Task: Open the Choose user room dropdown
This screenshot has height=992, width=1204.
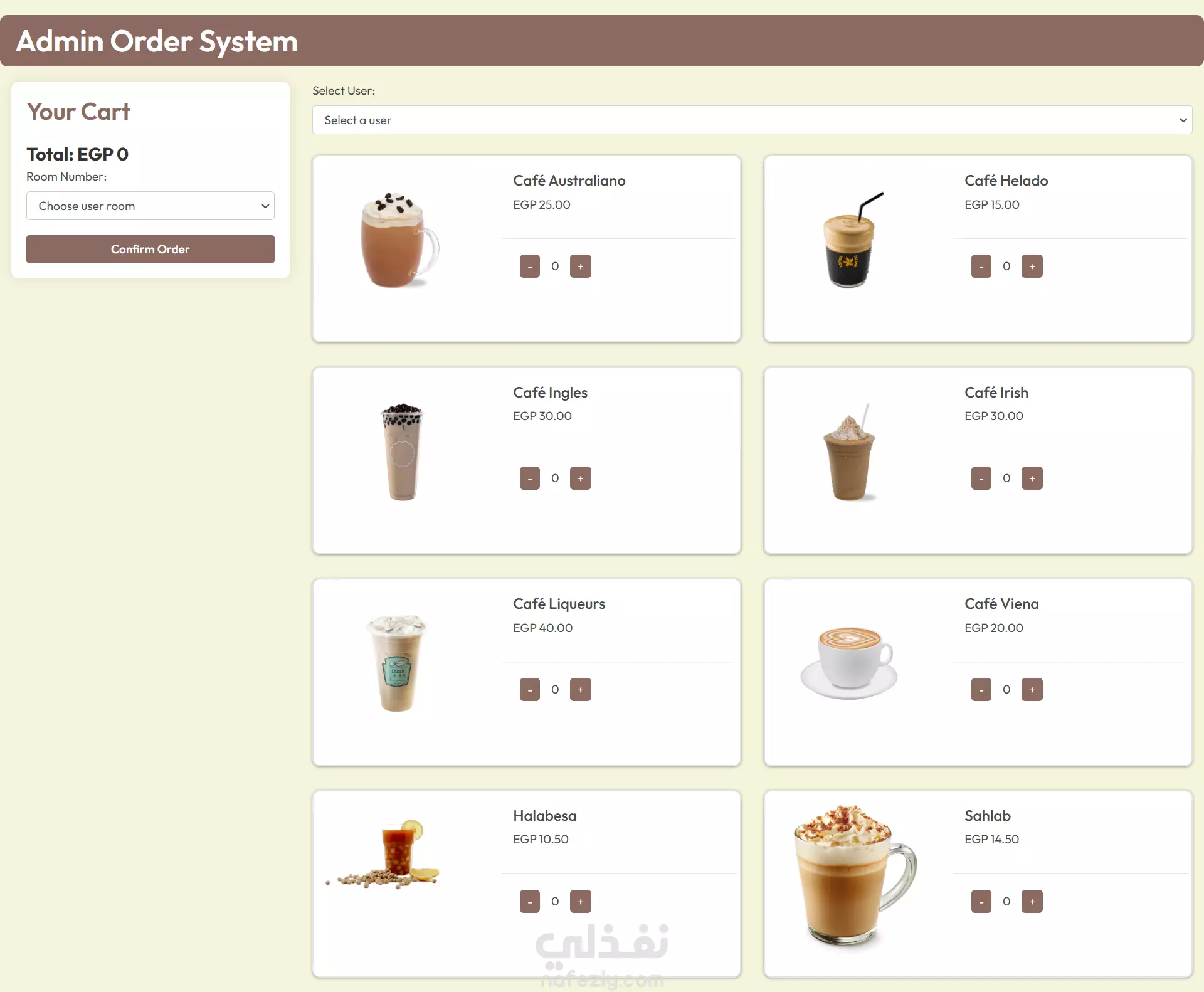Action: click(x=150, y=206)
